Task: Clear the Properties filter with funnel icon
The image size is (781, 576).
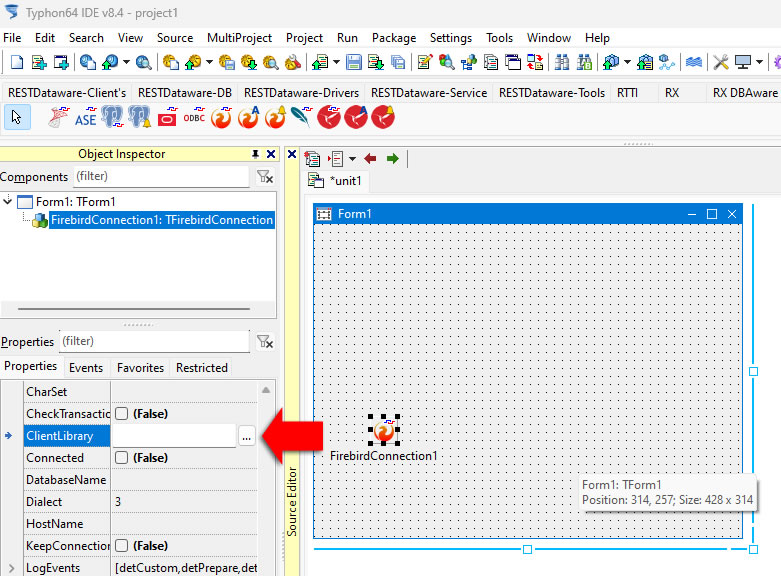Action: 264,342
